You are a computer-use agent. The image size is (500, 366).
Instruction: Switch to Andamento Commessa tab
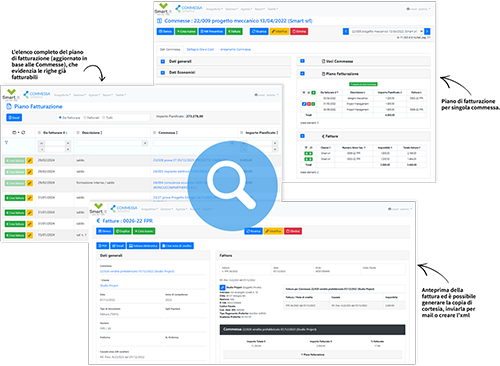click(x=235, y=49)
